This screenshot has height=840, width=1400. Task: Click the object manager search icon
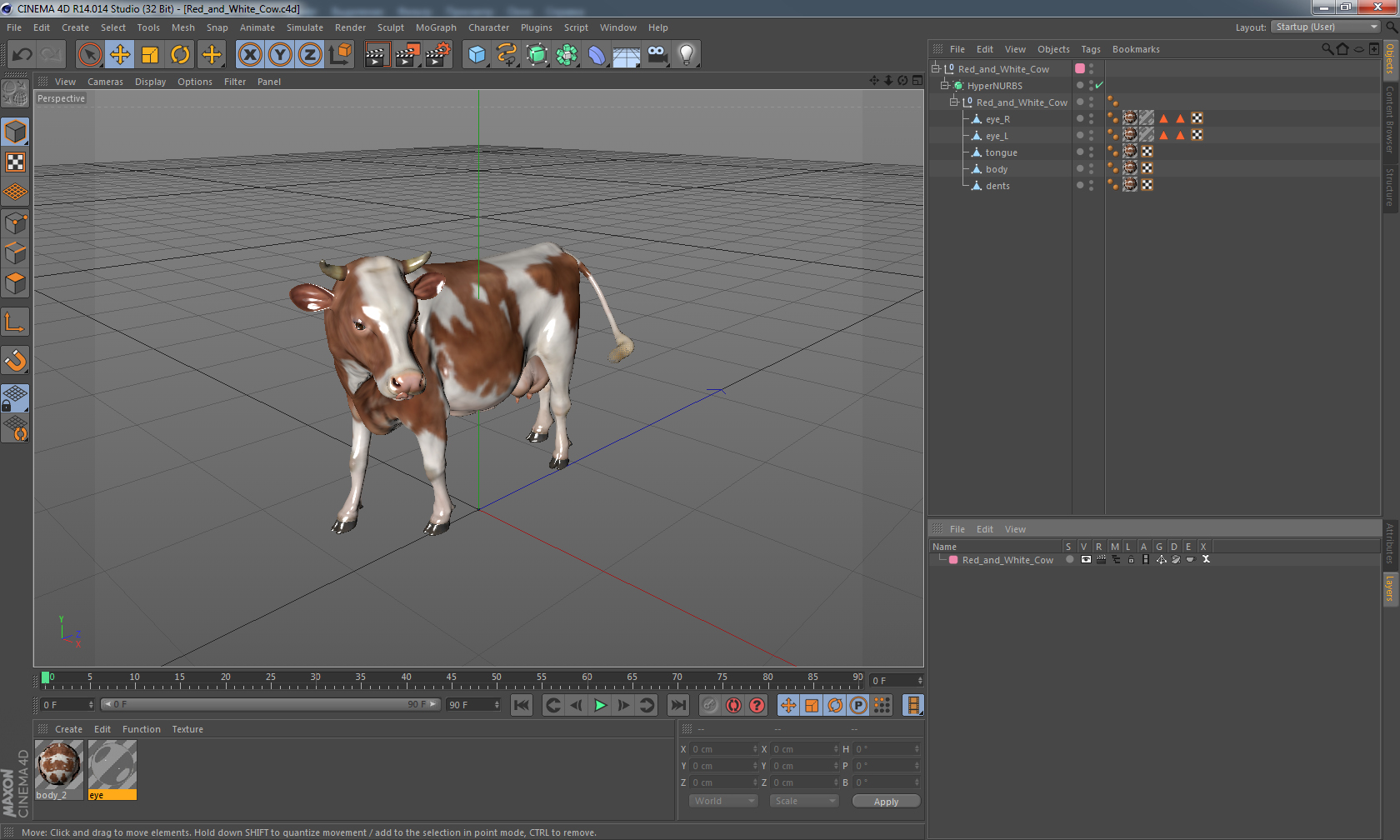[x=1327, y=49]
